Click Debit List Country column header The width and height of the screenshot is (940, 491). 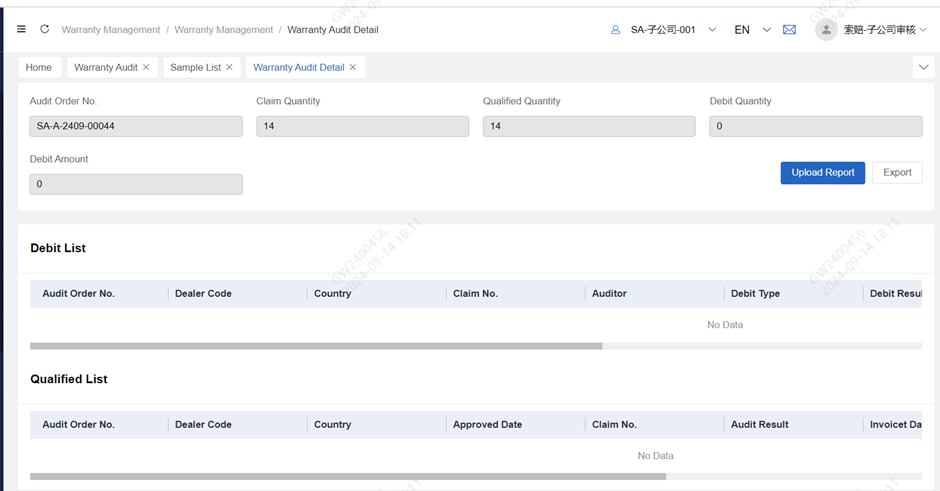click(x=333, y=294)
